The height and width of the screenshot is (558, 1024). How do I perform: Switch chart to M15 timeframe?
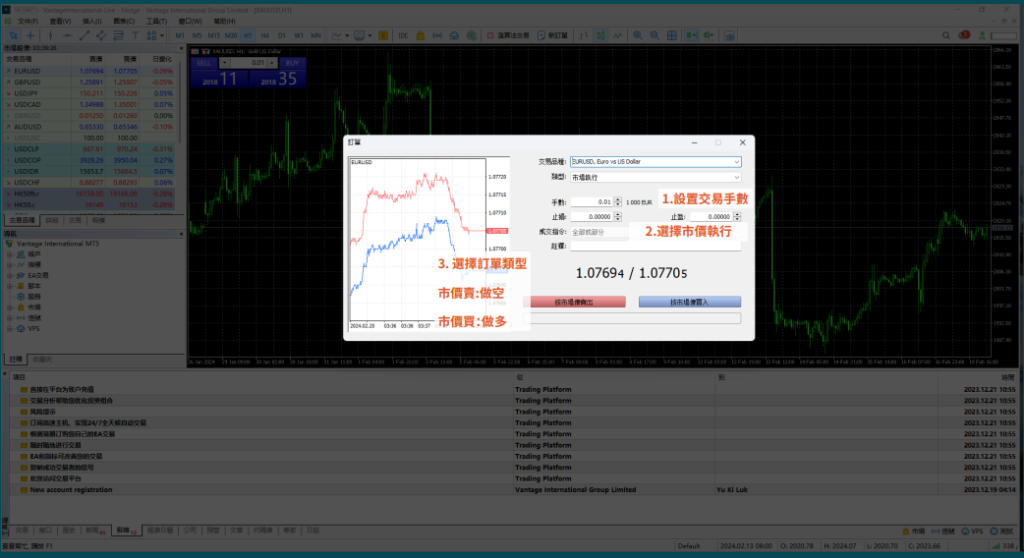coord(215,36)
